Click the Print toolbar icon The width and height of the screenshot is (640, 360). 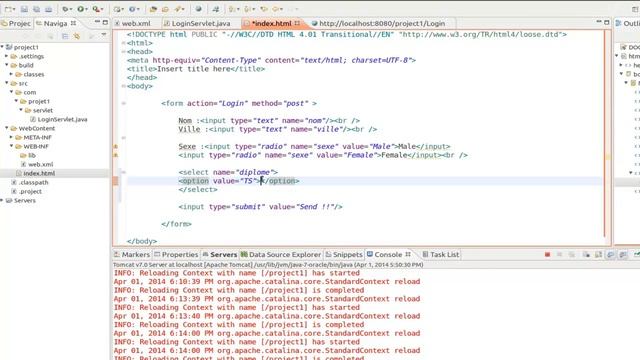pos(49,9)
